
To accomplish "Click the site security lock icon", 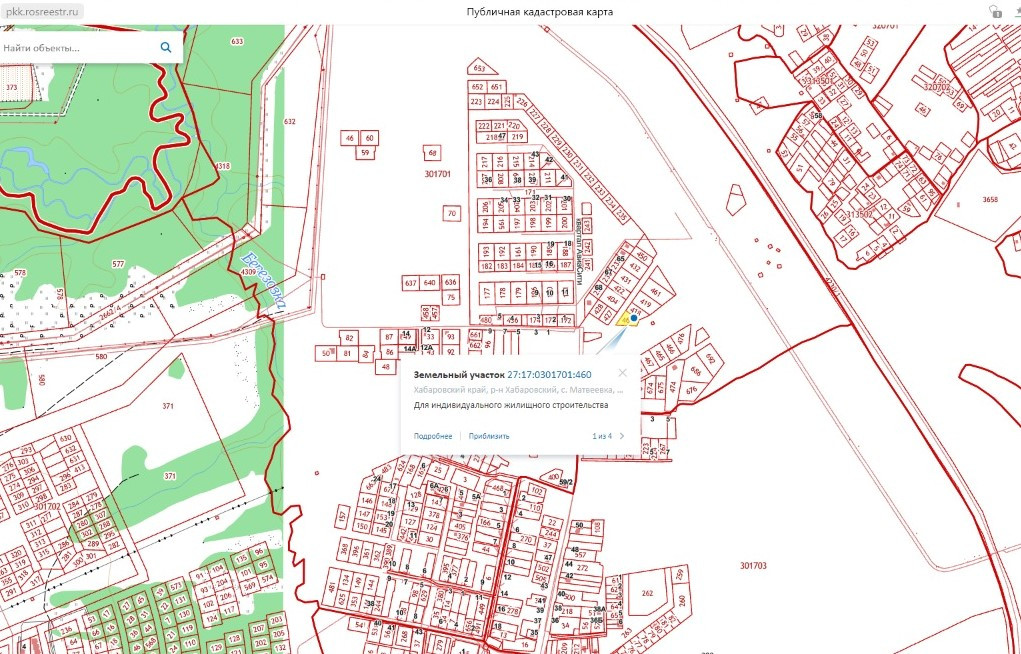I will 996,11.
